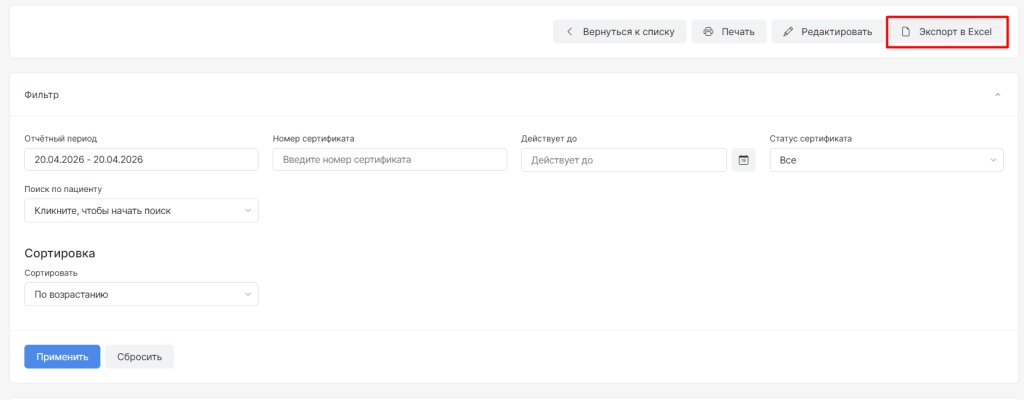The image size is (1024, 400).
Task: Click the arrow in Поиск по пациенту field
Action: coord(247,210)
